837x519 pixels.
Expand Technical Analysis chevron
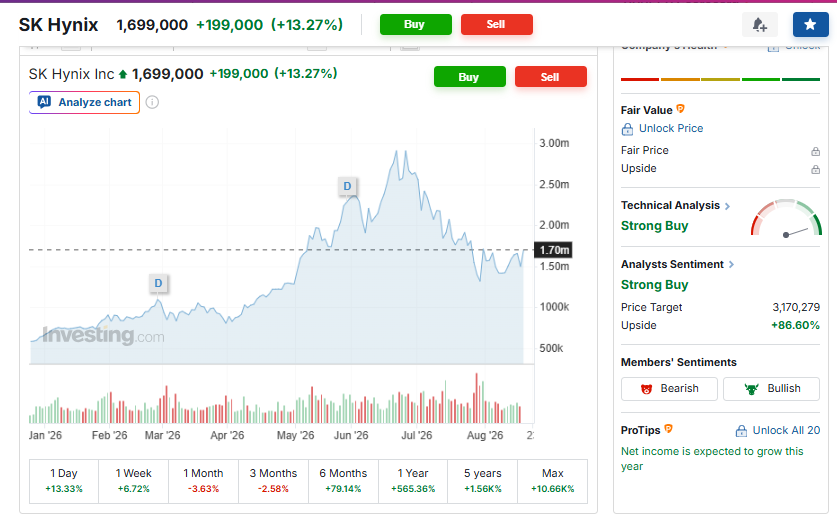coord(727,206)
